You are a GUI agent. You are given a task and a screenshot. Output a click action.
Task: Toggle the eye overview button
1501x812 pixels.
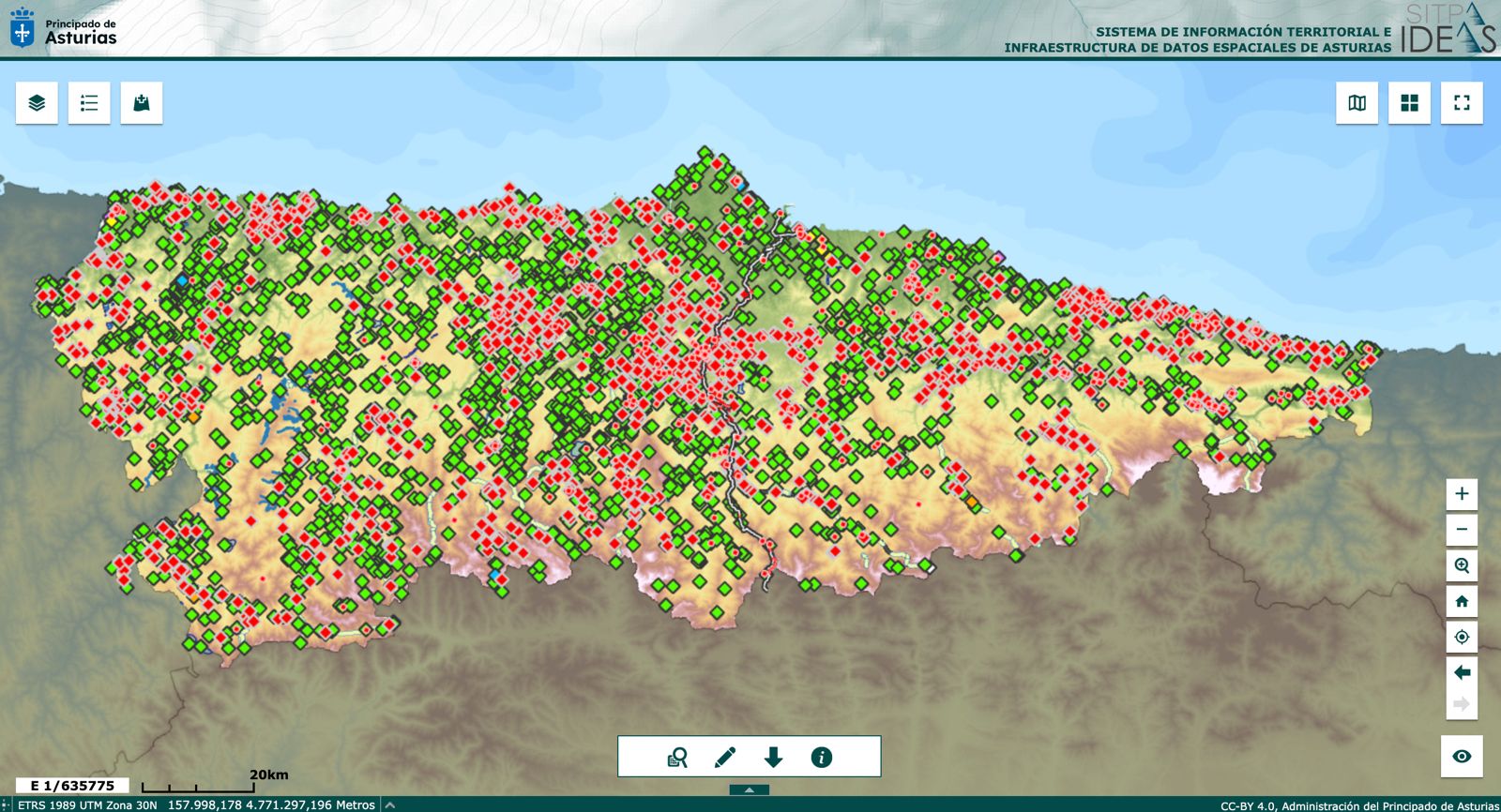click(x=1462, y=757)
